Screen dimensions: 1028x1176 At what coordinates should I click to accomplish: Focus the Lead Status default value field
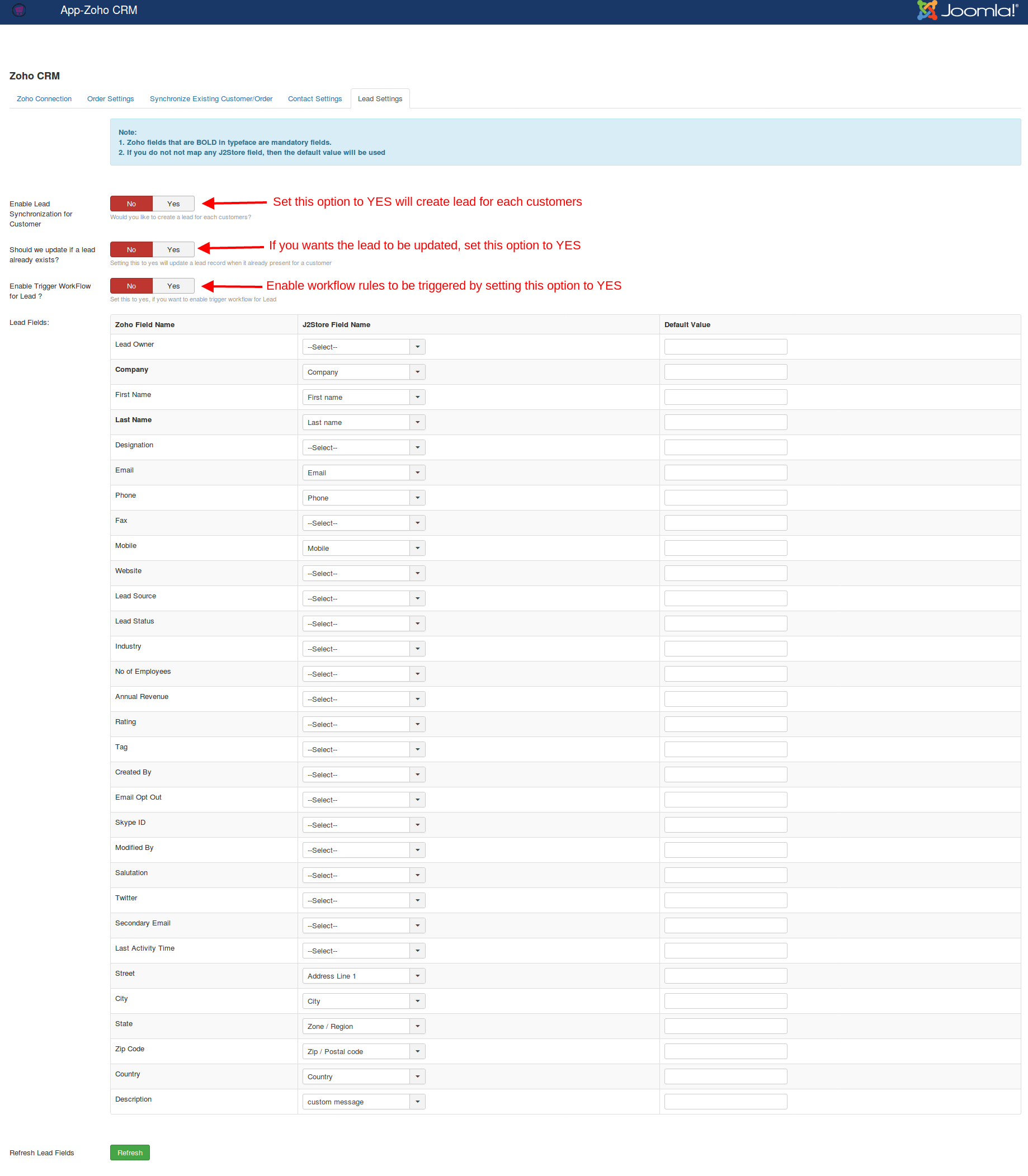pos(725,624)
